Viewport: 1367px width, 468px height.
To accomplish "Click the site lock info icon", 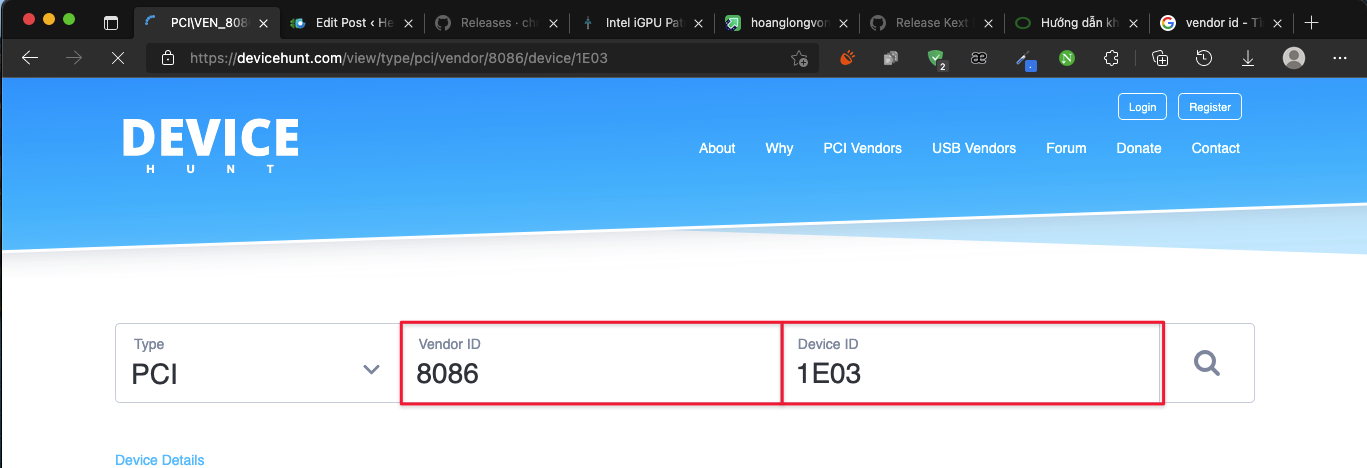I will coord(167,58).
